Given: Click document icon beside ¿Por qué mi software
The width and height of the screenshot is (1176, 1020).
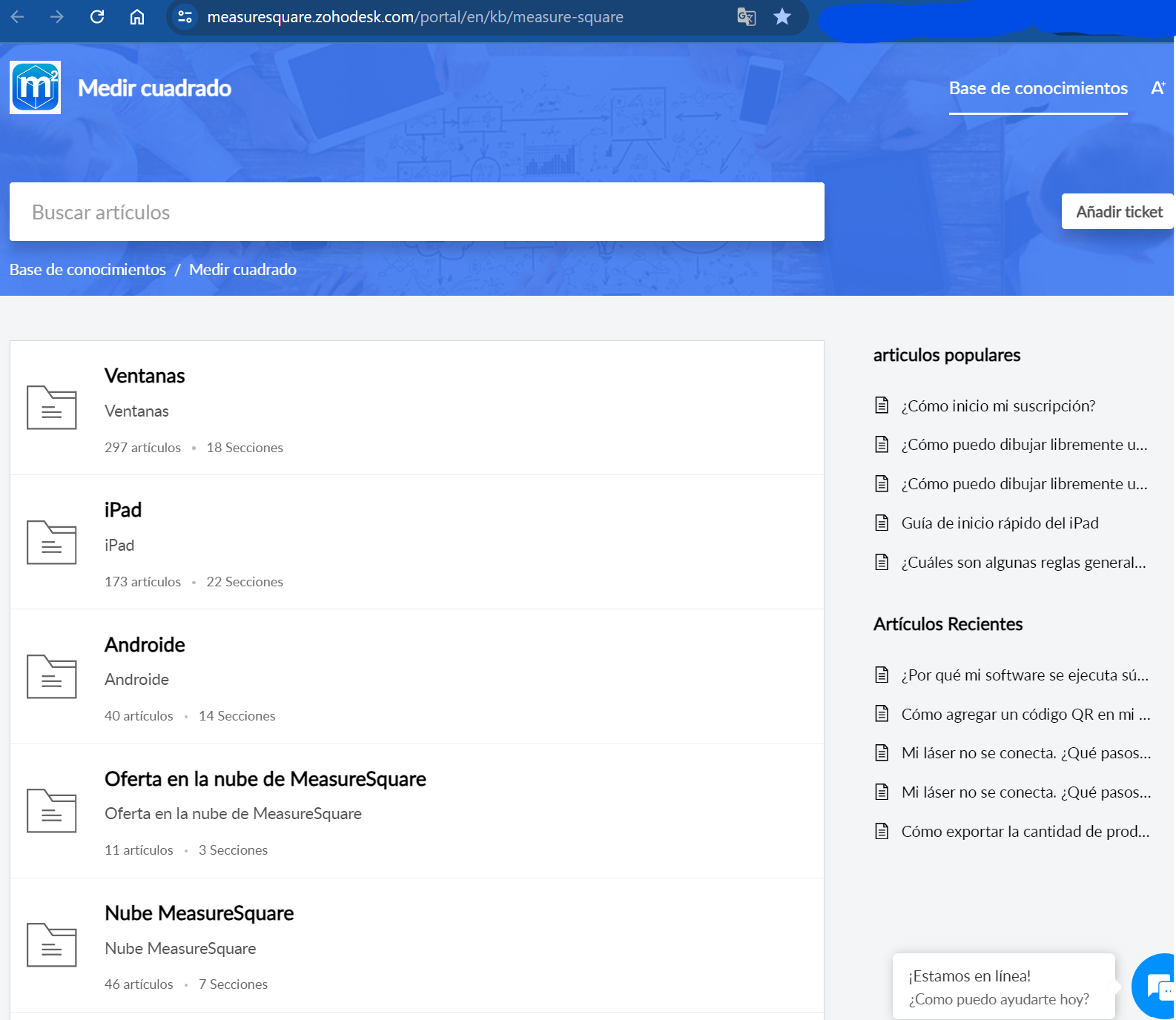Looking at the screenshot, I should [882, 675].
